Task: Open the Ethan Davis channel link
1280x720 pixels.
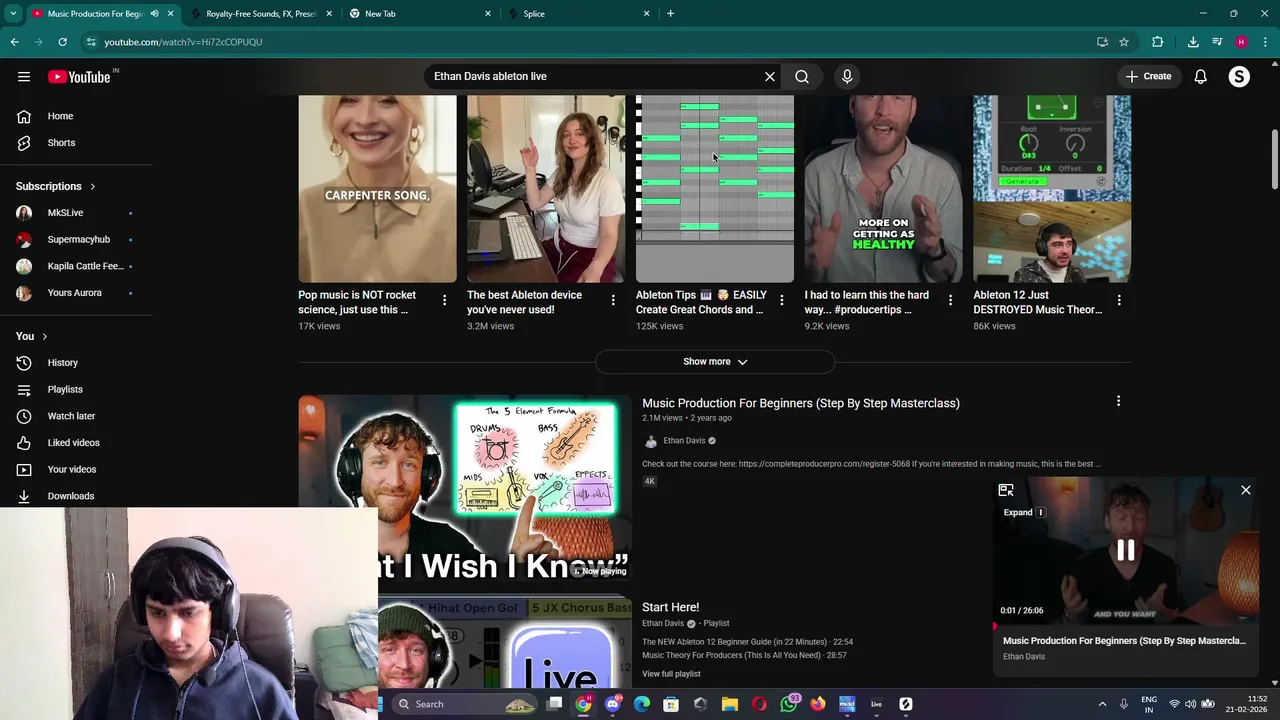Action: point(684,441)
